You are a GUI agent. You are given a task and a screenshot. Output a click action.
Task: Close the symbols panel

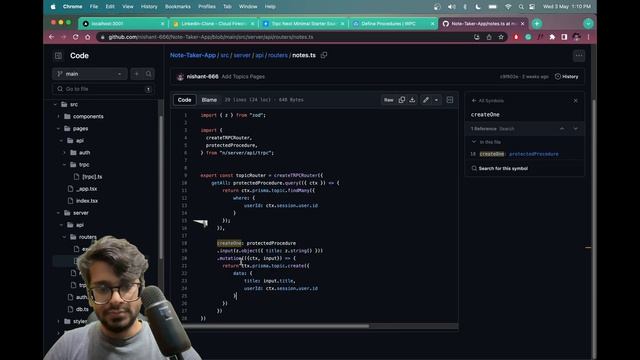[x=576, y=100]
